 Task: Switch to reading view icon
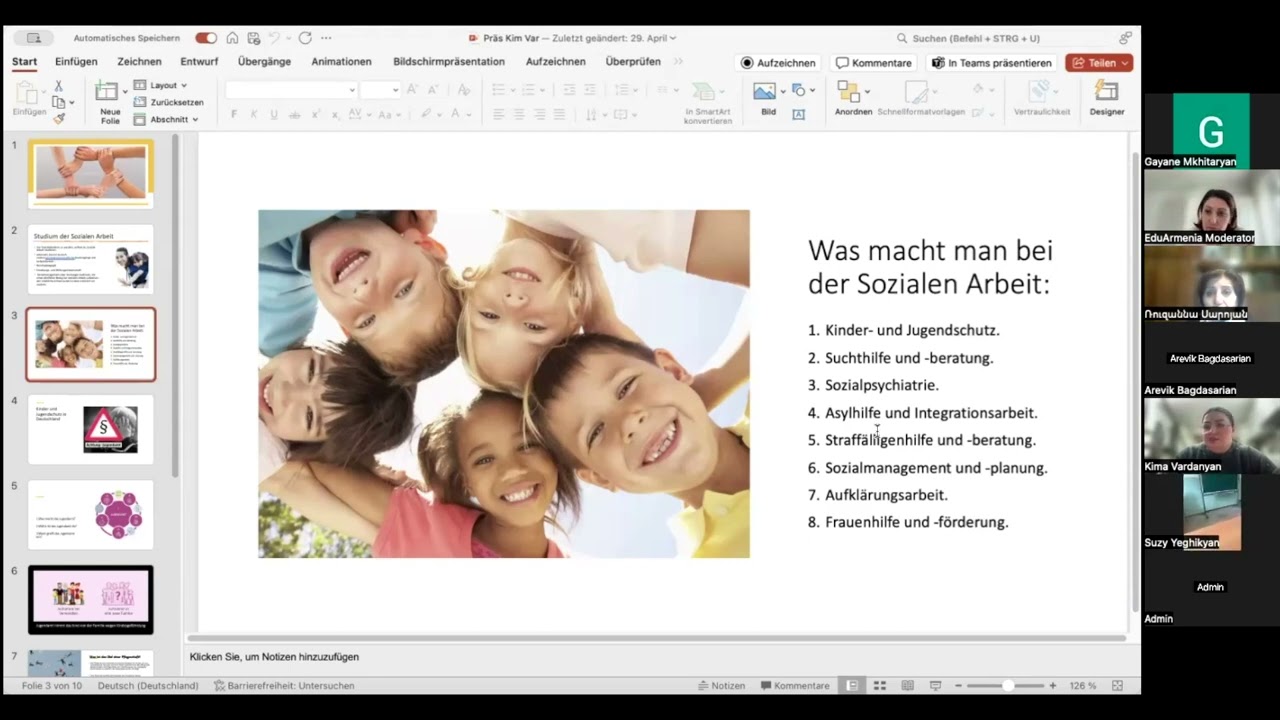(x=908, y=685)
